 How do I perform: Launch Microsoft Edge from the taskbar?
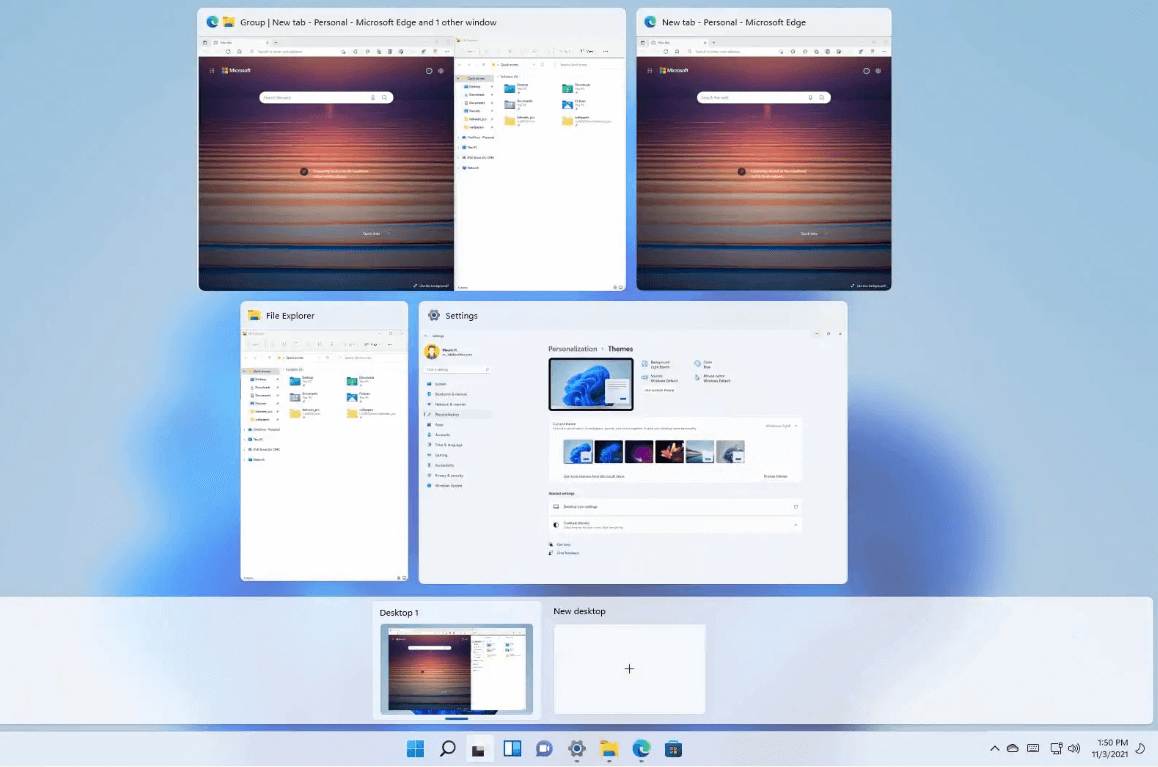[641, 748]
